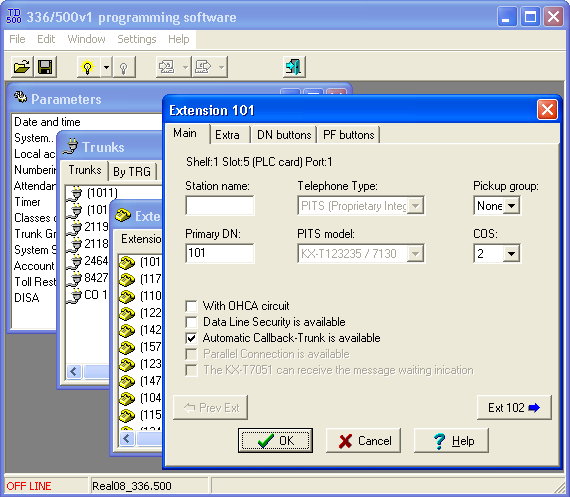570x497 pixels.
Task: Open dropdown arrow beside the yellow bulb
Action: (x=106, y=67)
